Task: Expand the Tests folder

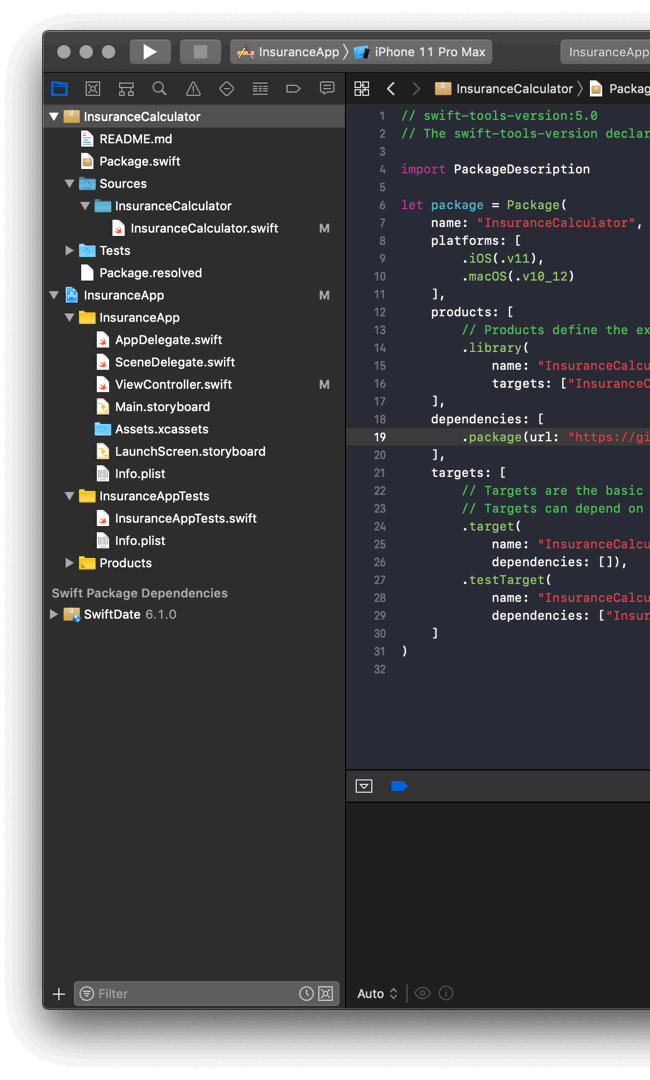Action: [70, 250]
